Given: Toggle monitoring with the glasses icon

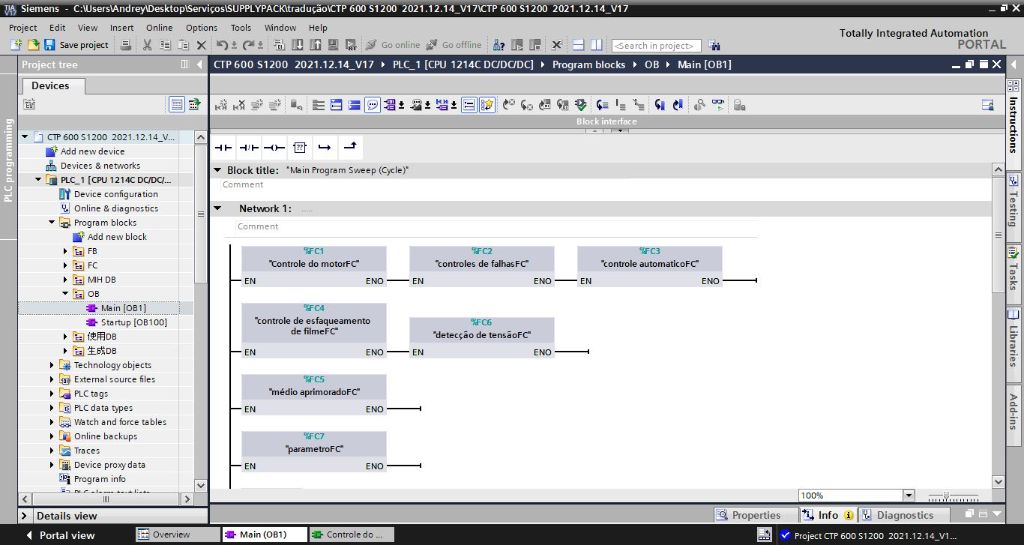Looking at the screenshot, I should pos(718,105).
